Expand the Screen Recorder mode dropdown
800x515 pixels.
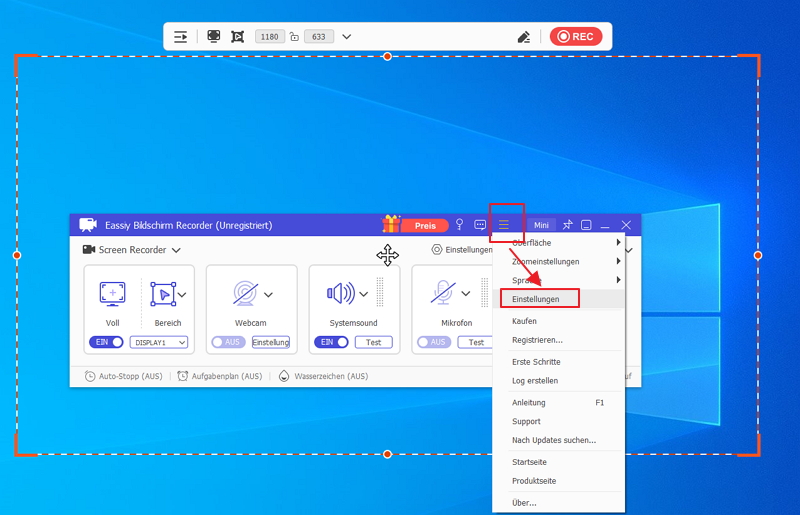click(175, 250)
